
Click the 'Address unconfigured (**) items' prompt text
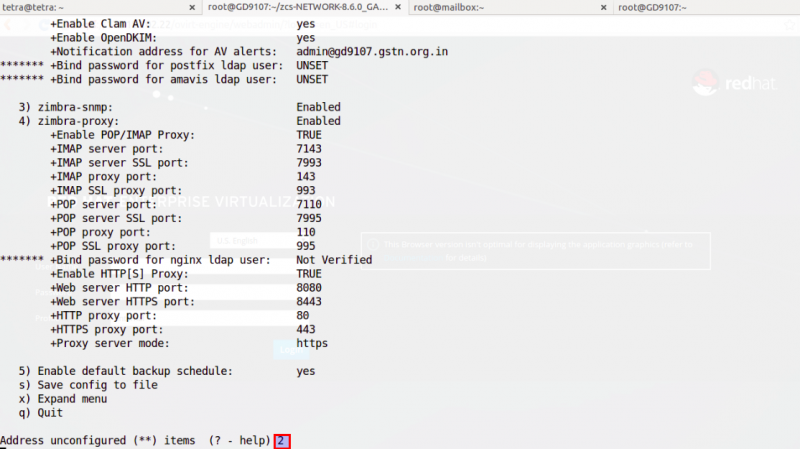pyautogui.click(x=97, y=440)
